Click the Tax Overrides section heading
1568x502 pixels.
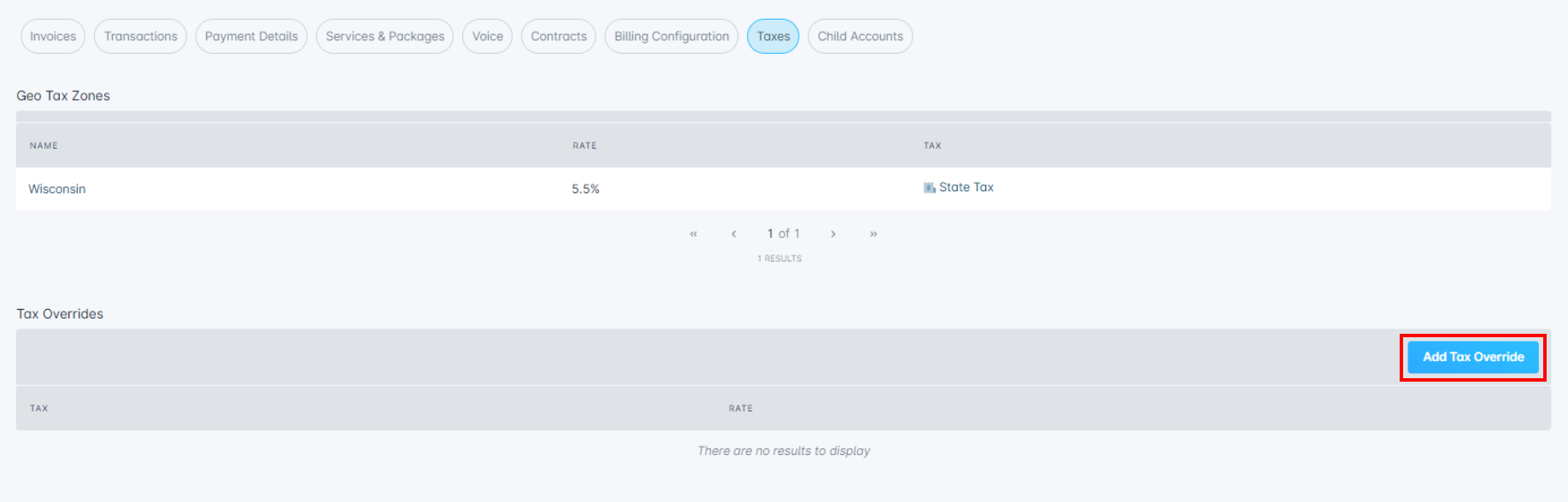(60, 314)
